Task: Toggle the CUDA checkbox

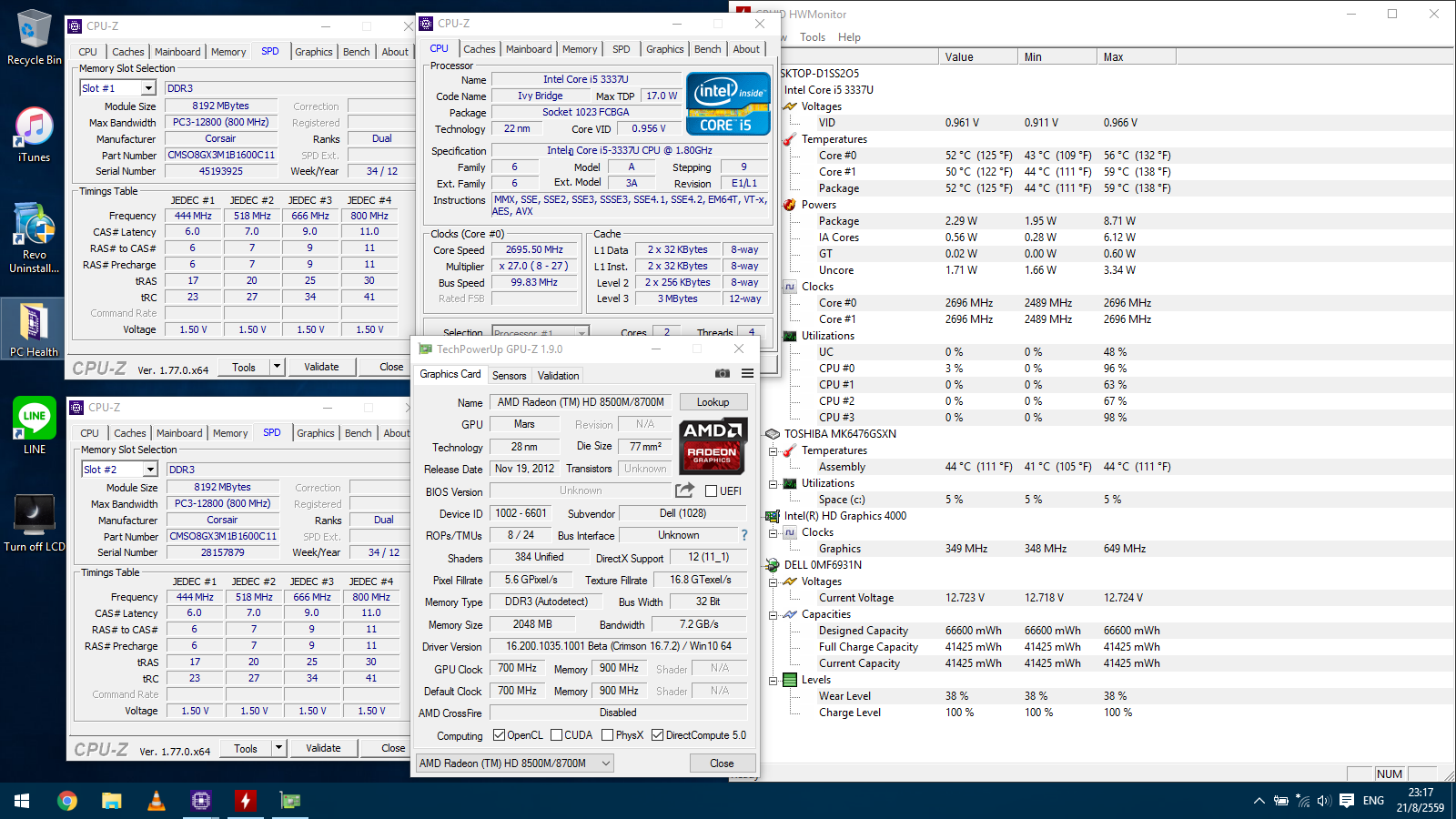Action: click(x=556, y=735)
